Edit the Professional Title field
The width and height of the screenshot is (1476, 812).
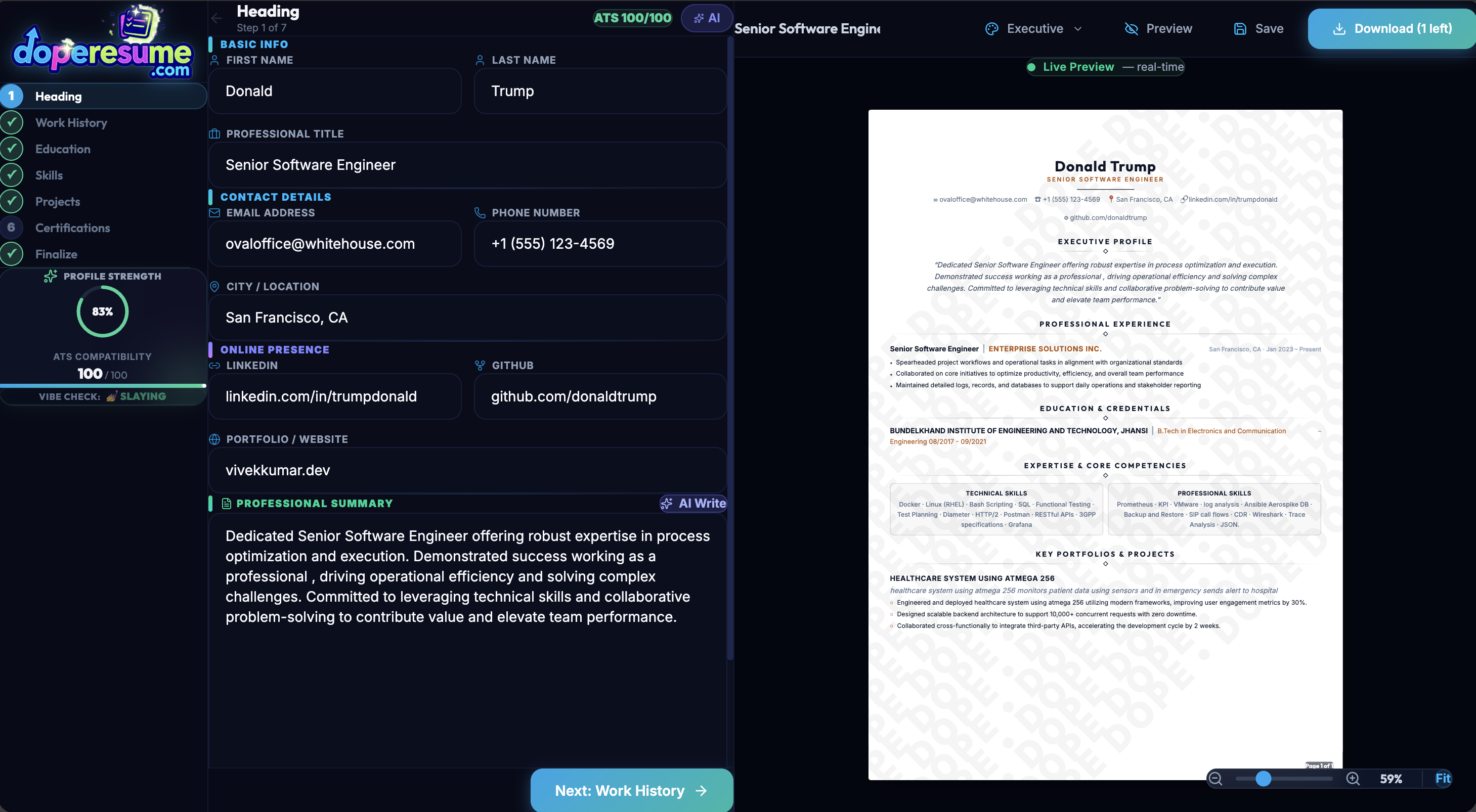(467, 165)
